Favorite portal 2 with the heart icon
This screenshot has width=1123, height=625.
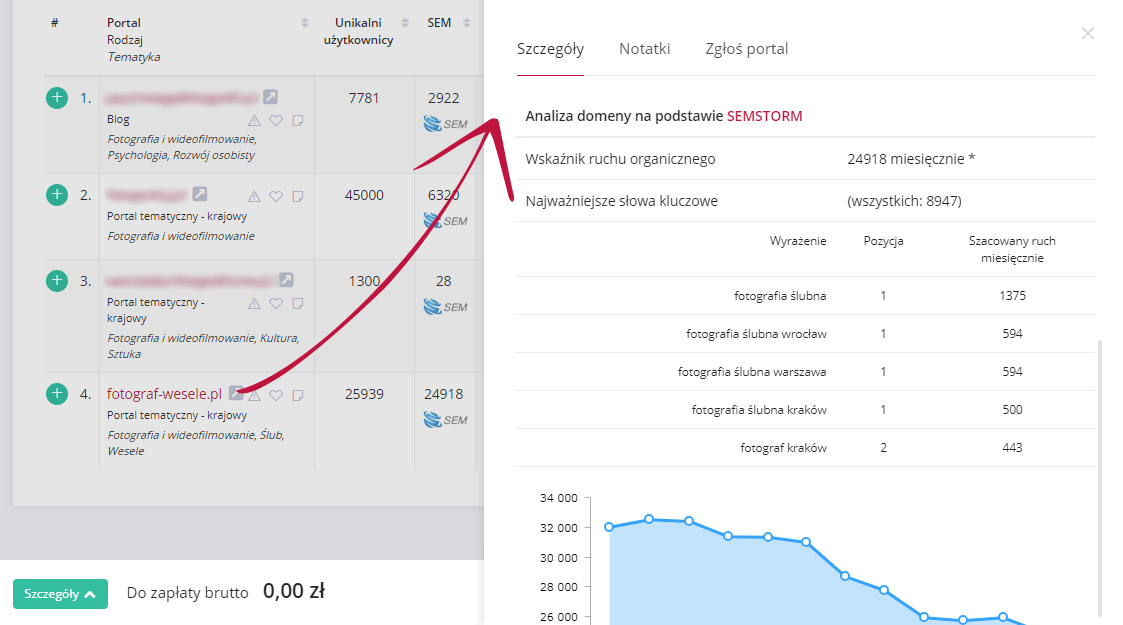pos(276,196)
